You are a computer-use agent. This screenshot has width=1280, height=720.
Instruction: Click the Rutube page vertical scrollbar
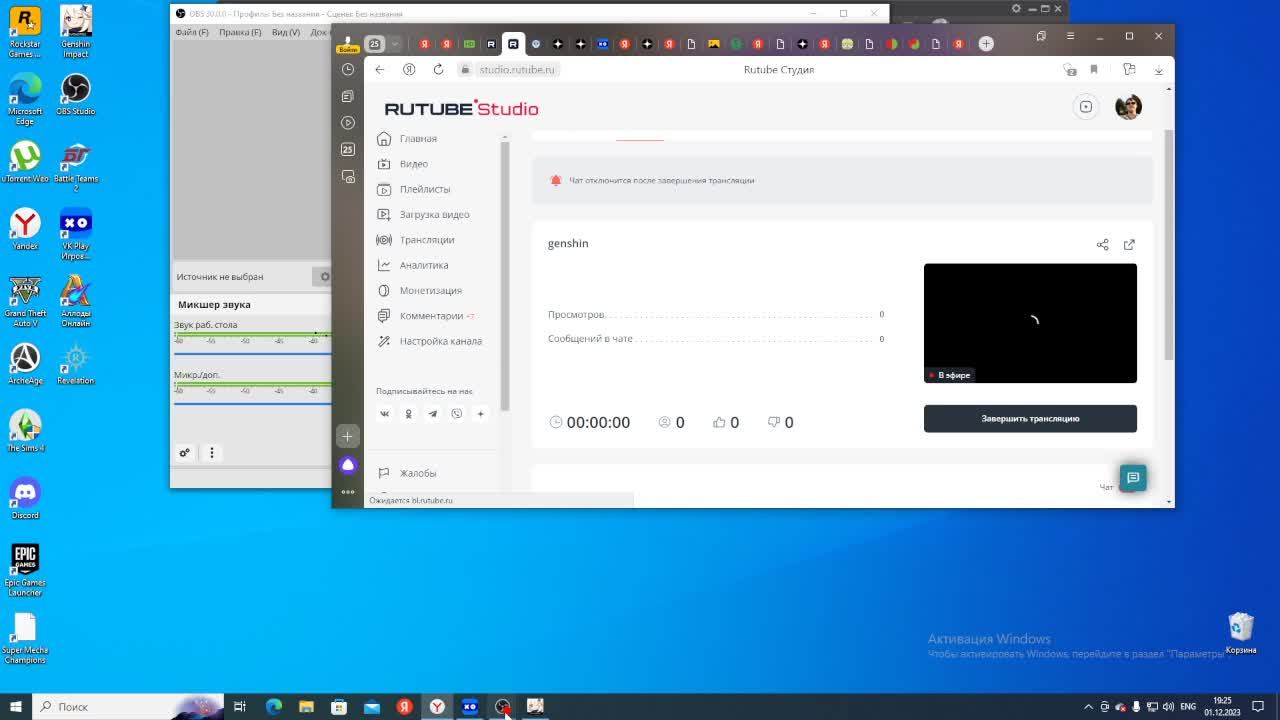coord(1168,245)
